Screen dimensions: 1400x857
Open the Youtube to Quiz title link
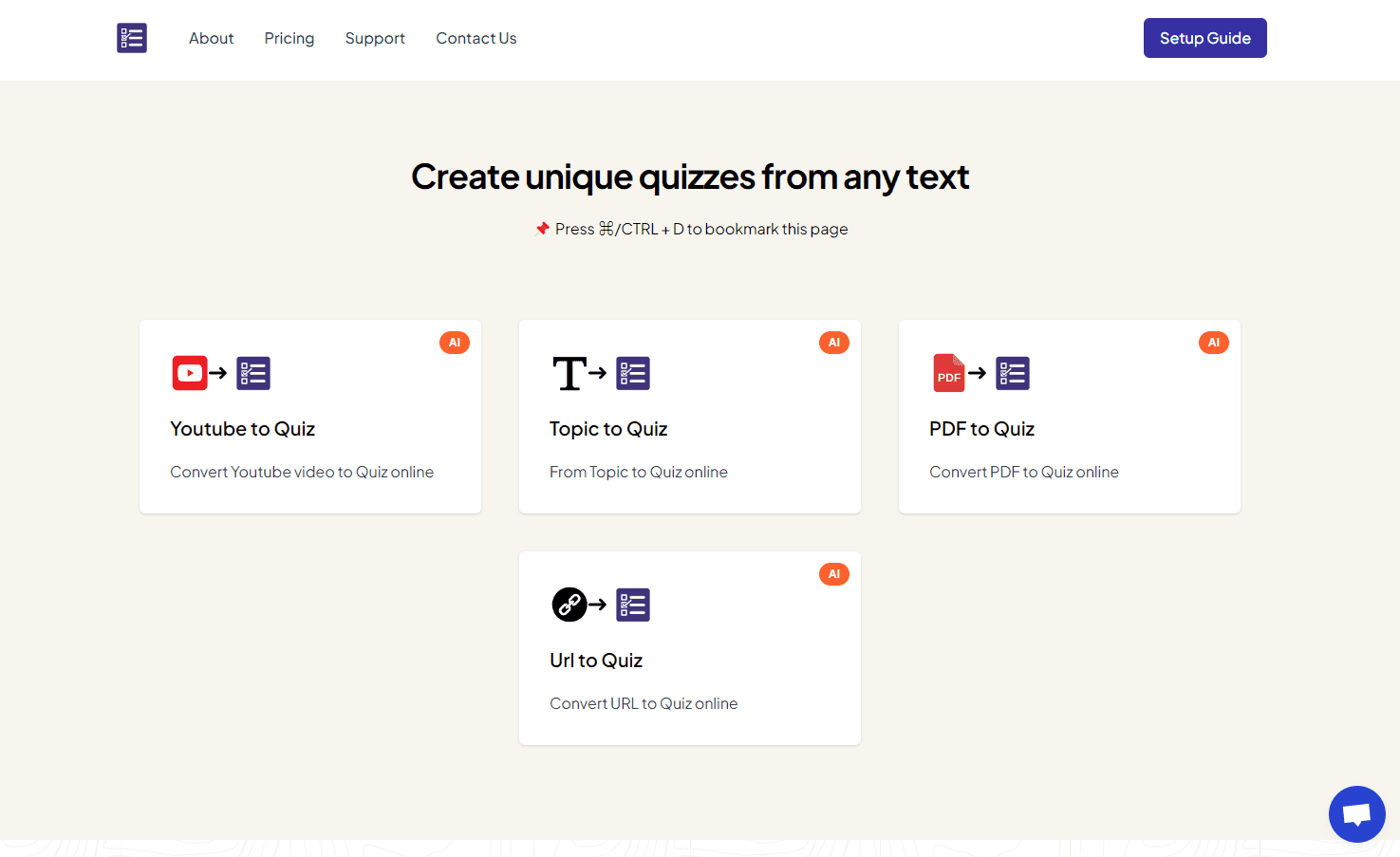(x=243, y=429)
